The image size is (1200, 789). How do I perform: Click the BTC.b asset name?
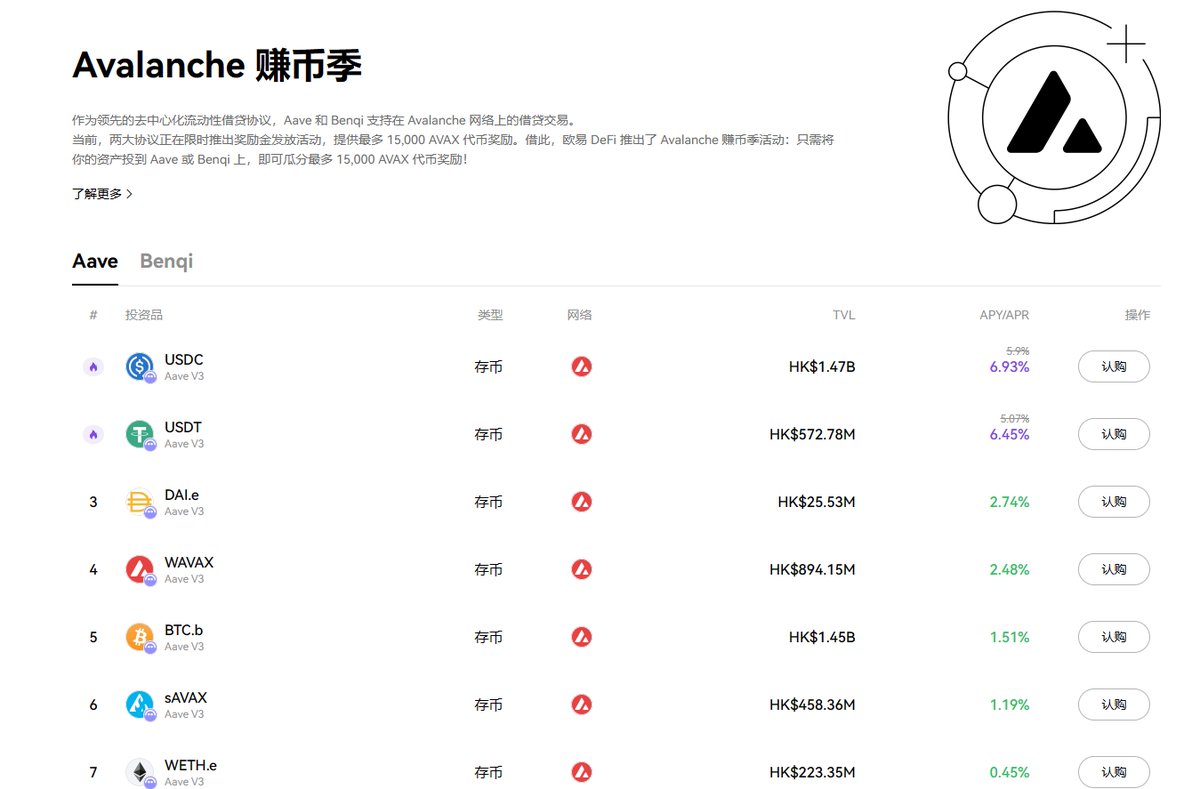pyautogui.click(x=184, y=630)
